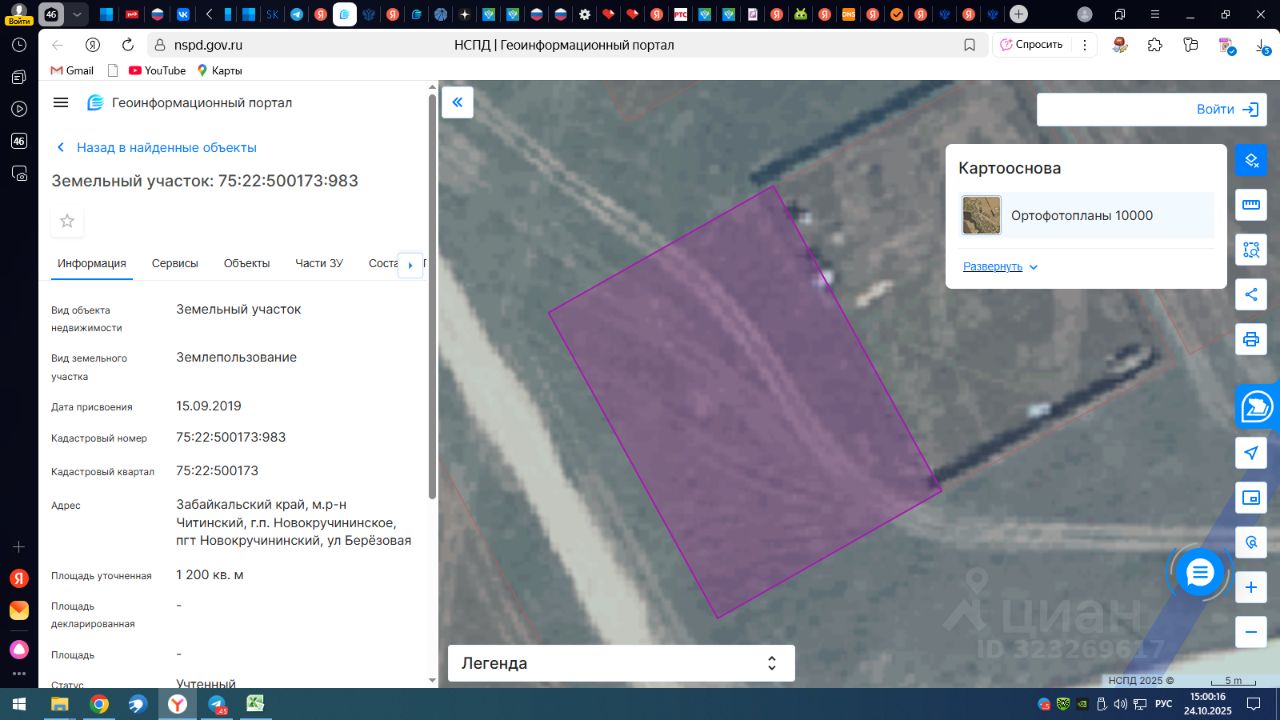Open the Gmail bookmark
The image size is (1280, 720).
pos(72,71)
